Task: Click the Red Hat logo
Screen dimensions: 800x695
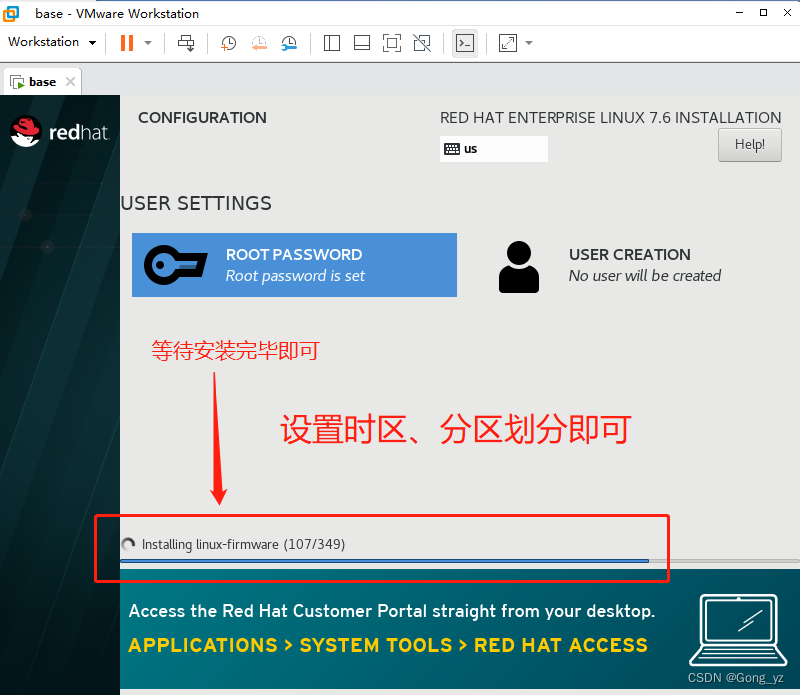Action: (60, 132)
